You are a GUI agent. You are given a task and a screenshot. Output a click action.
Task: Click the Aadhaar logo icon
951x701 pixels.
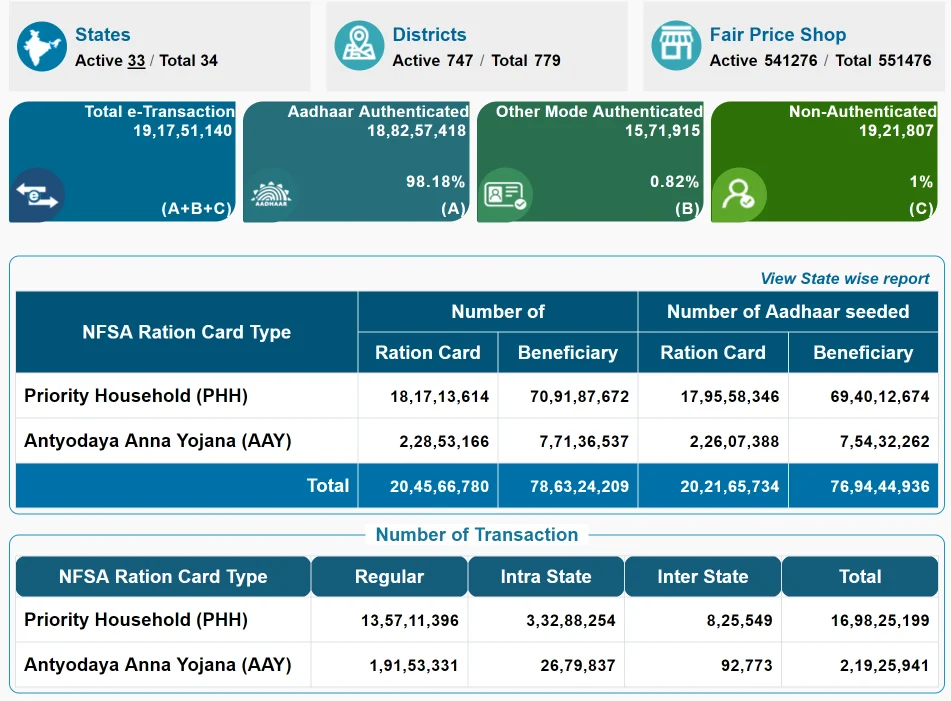[x=271, y=195]
